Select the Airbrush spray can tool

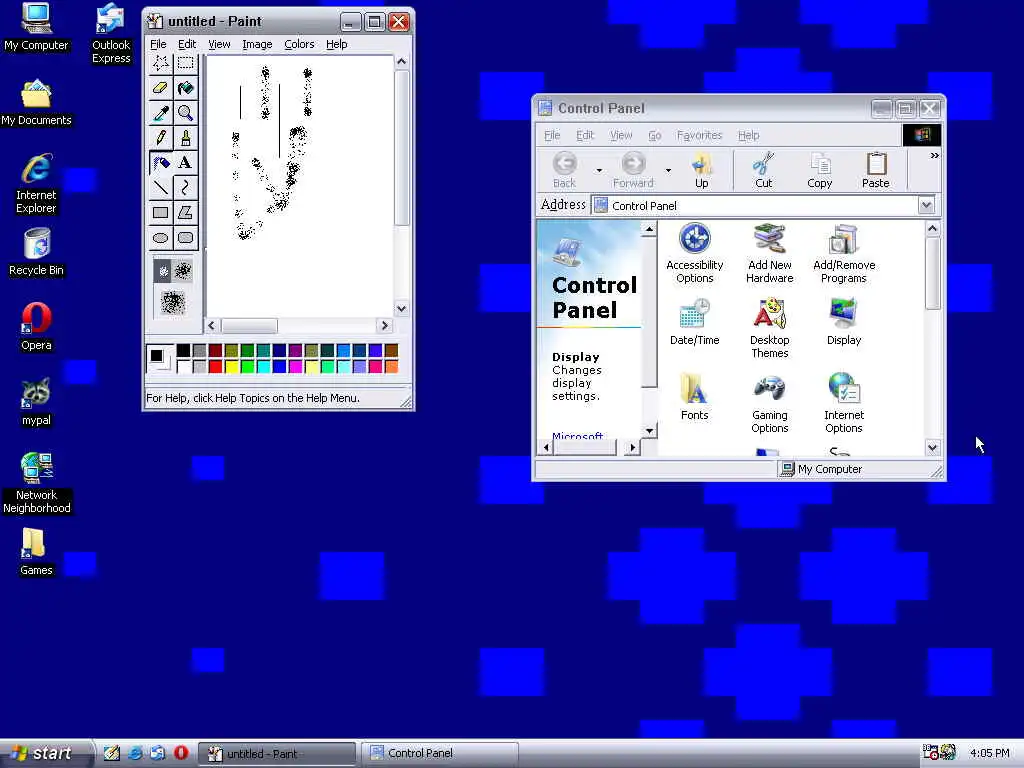click(161, 163)
